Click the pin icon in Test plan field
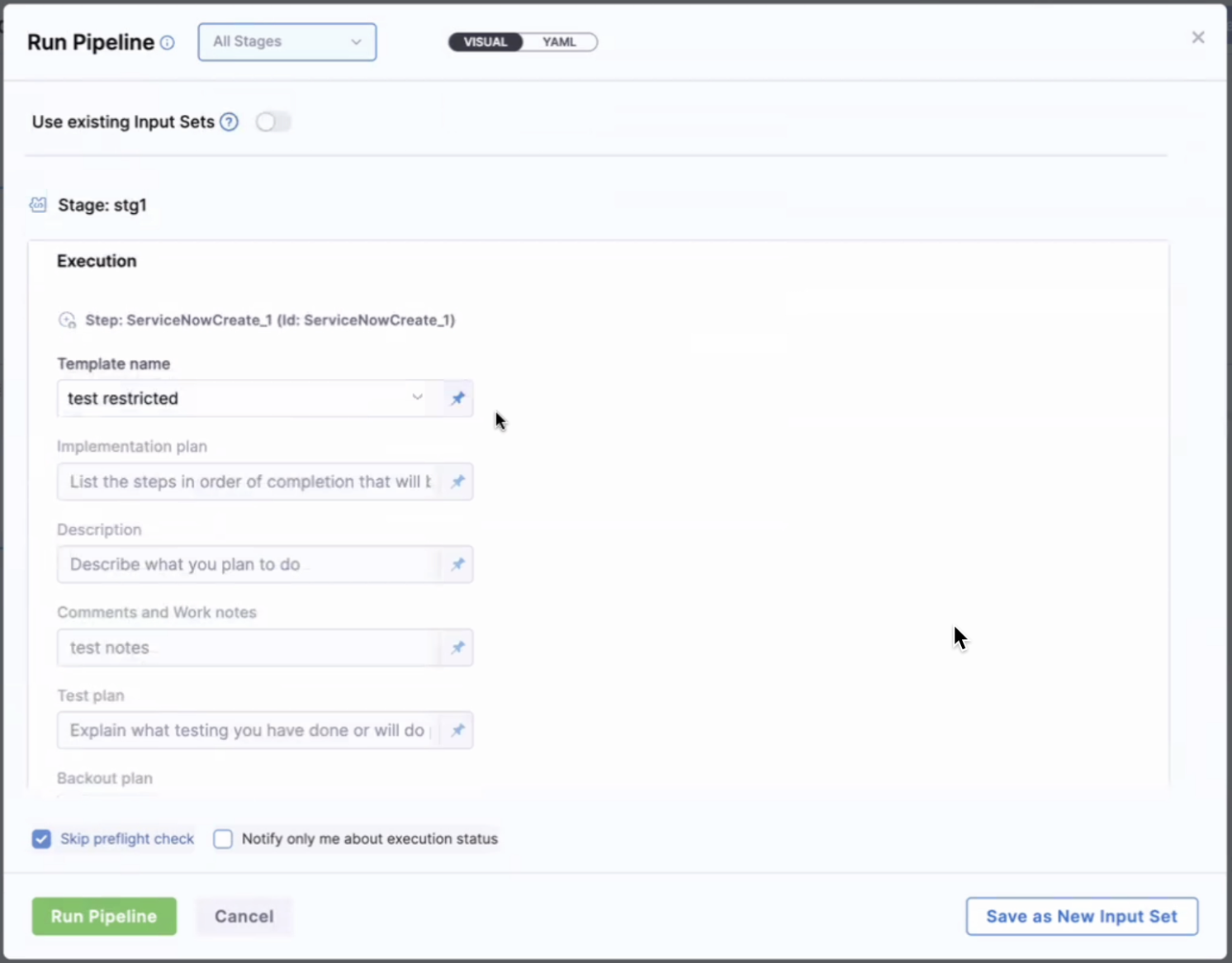Viewport: 1232px width, 963px height. (x=457, y=730)
